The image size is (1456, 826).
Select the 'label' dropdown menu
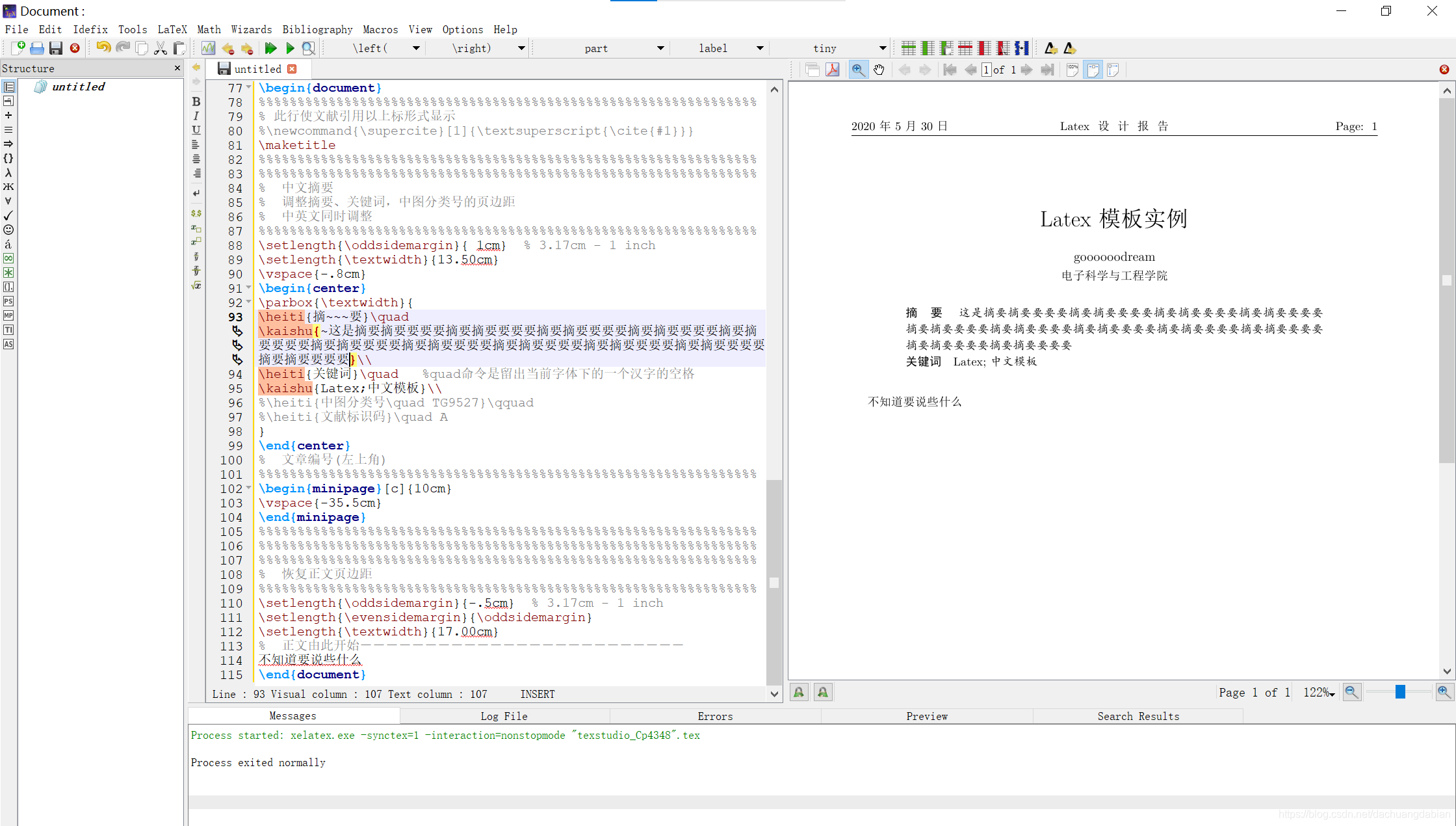point(718,47)
